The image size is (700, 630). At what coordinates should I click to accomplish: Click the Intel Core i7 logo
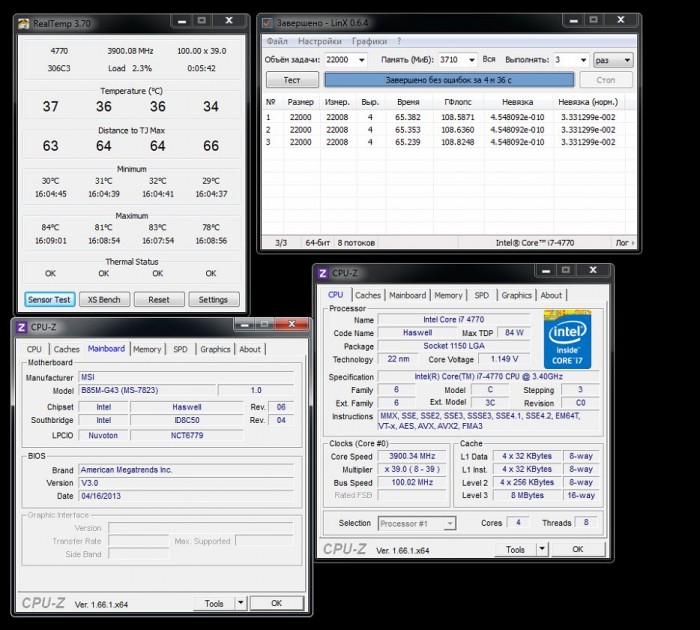[567, 339]
